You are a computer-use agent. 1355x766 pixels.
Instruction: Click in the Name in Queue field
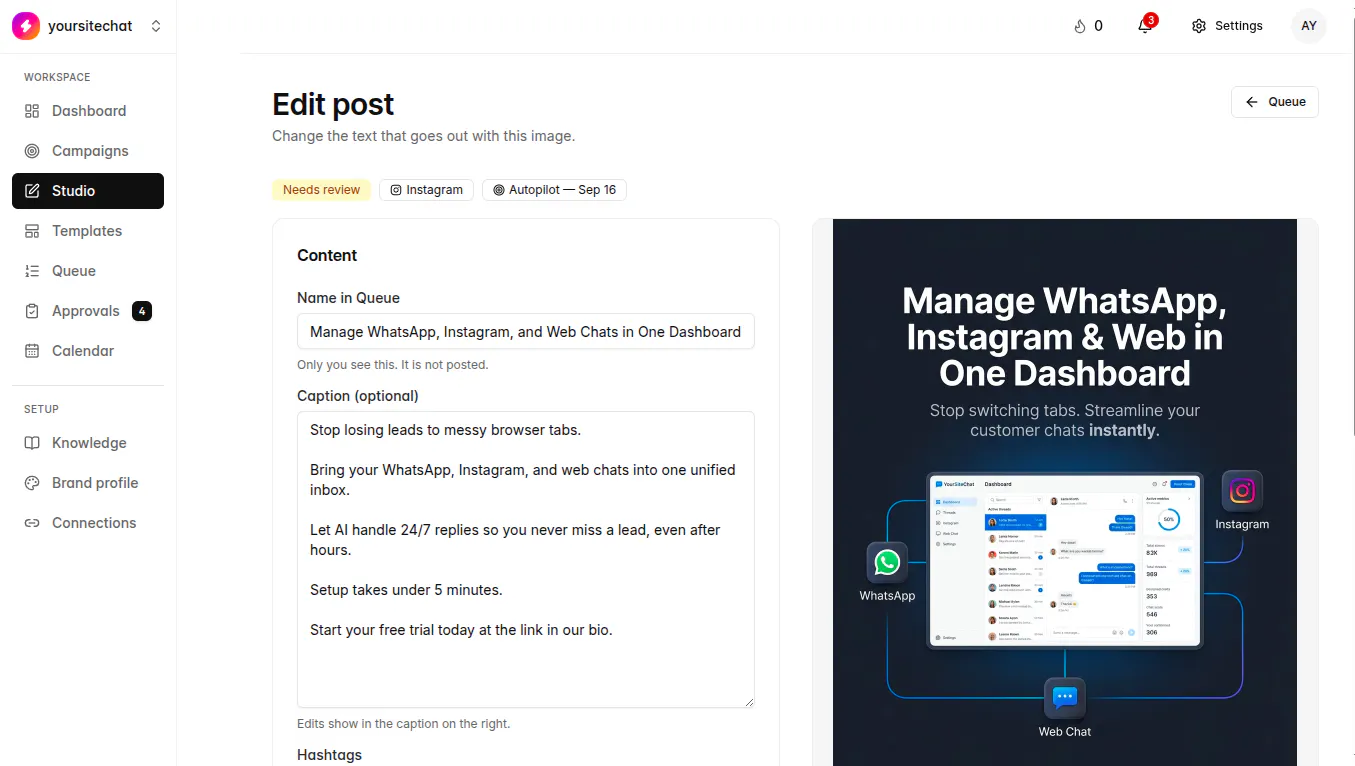click(x=526, y=332)
